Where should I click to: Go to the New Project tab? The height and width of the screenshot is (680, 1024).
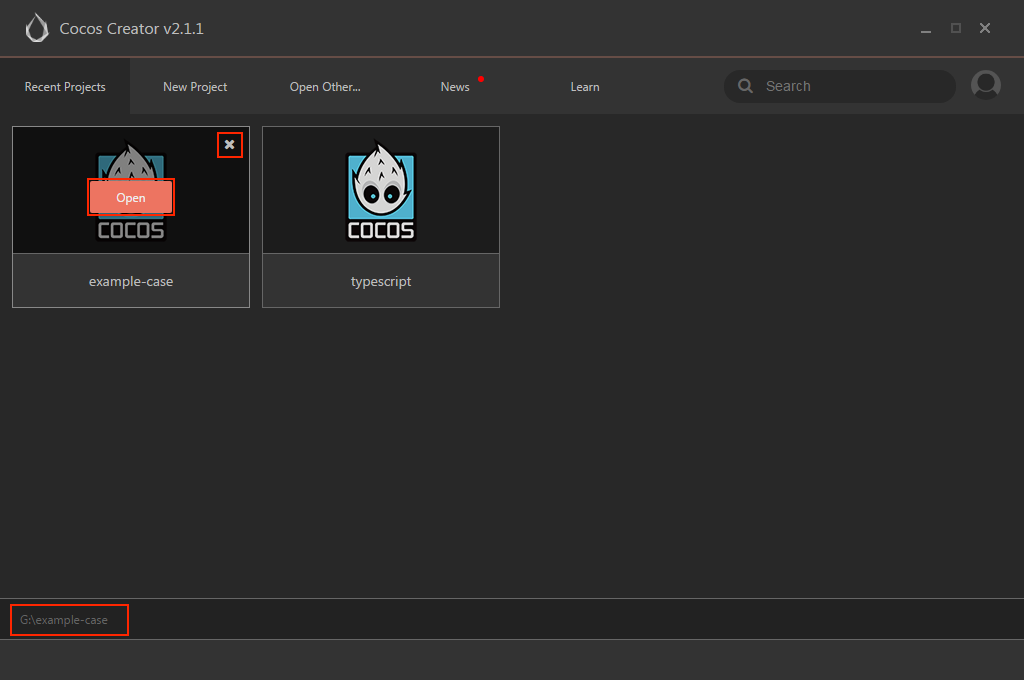point(195,86)
